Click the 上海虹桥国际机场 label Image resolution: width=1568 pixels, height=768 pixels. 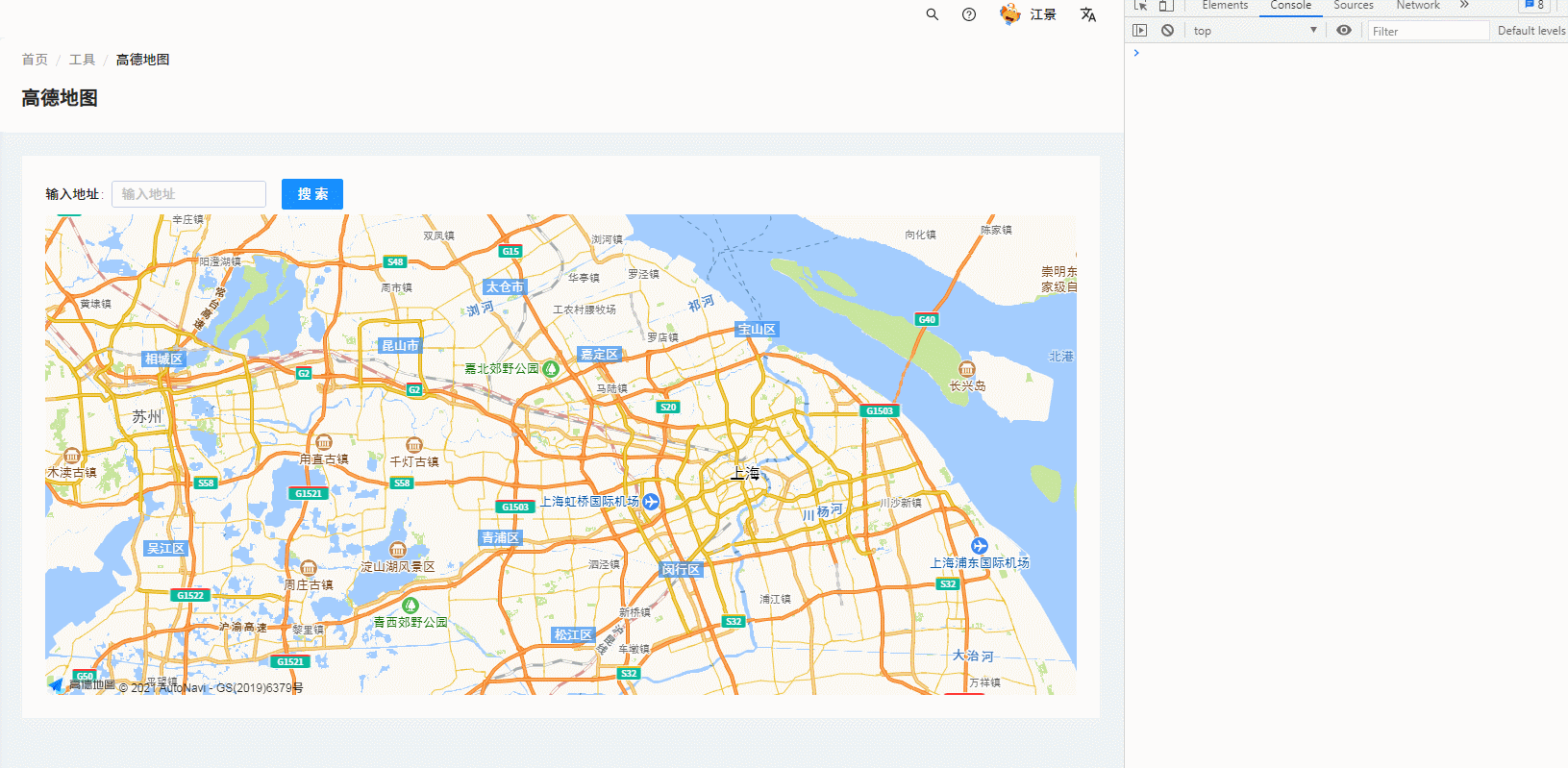point(589,502)
